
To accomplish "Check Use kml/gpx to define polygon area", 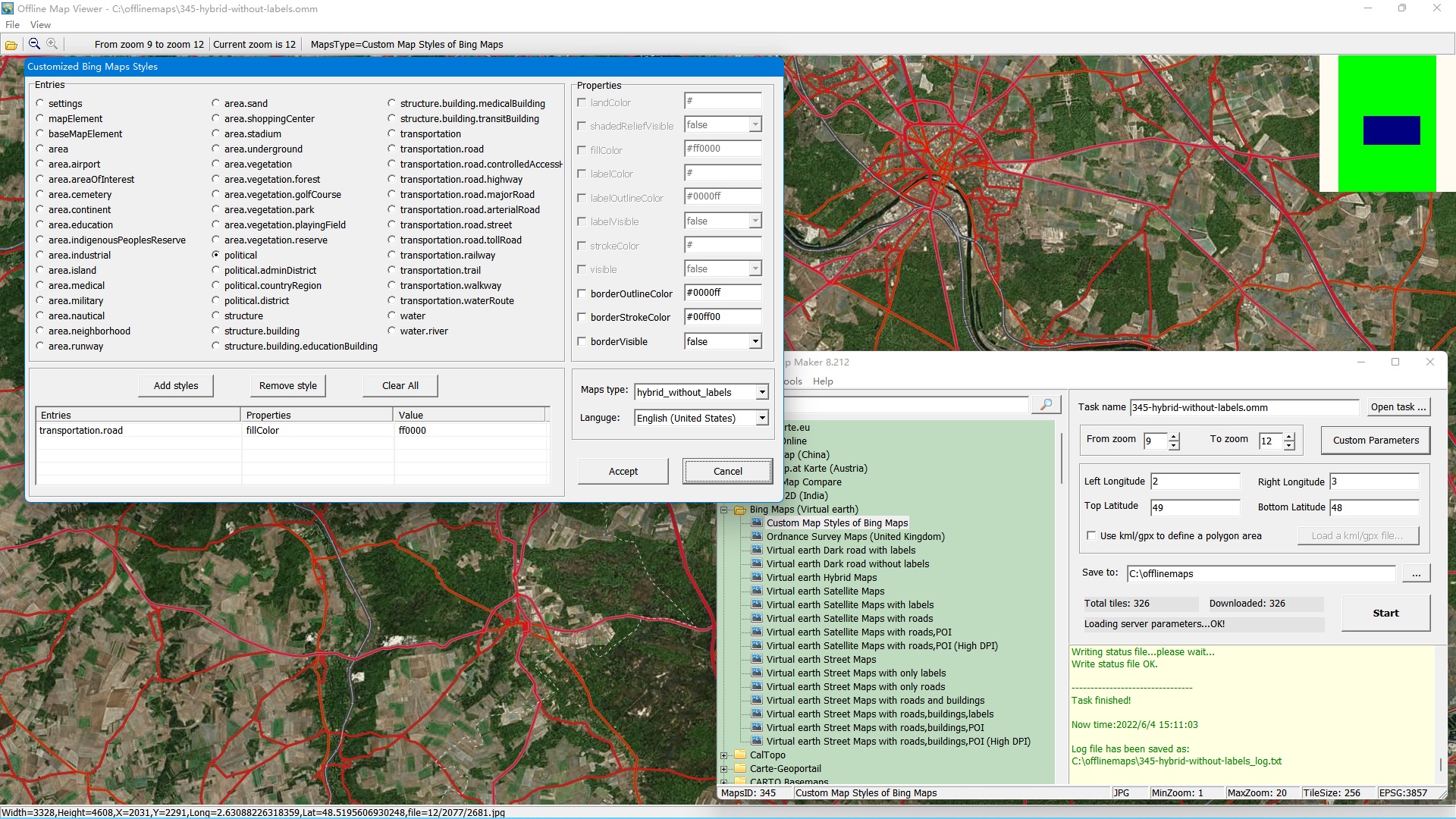I will (1091, 535).
